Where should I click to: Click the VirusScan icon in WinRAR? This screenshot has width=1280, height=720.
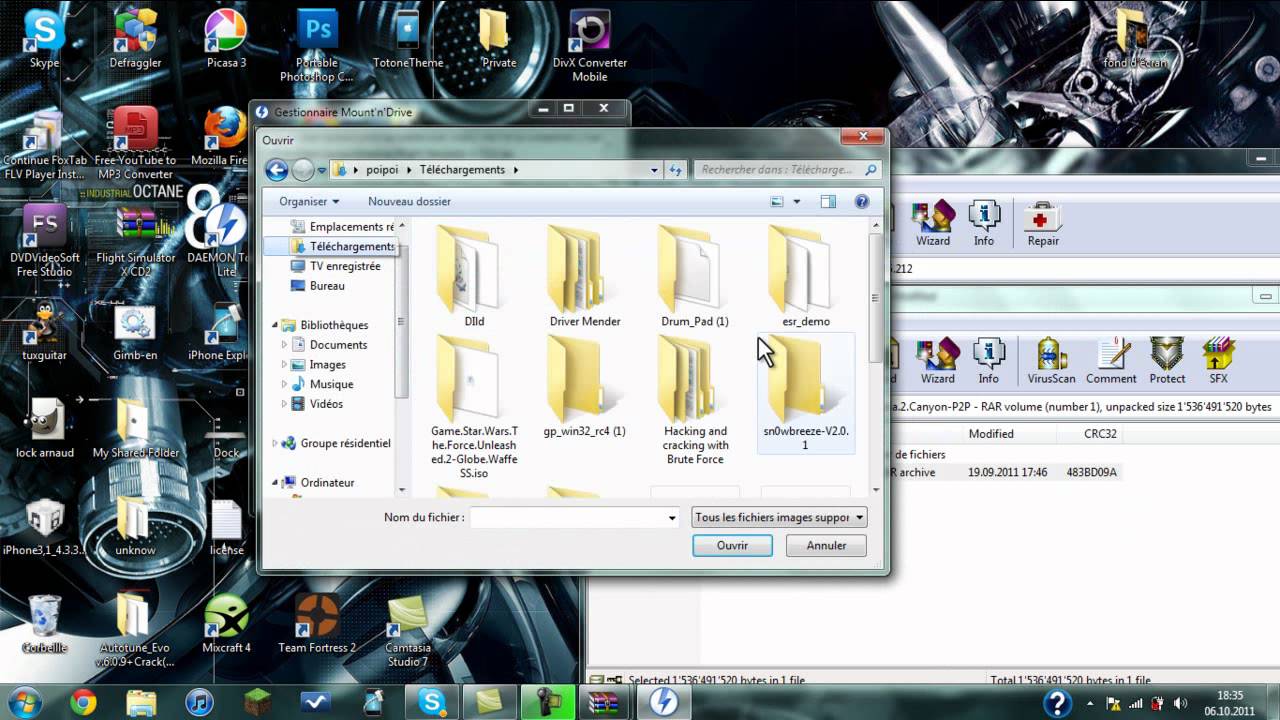click(x=1051, y=361)
